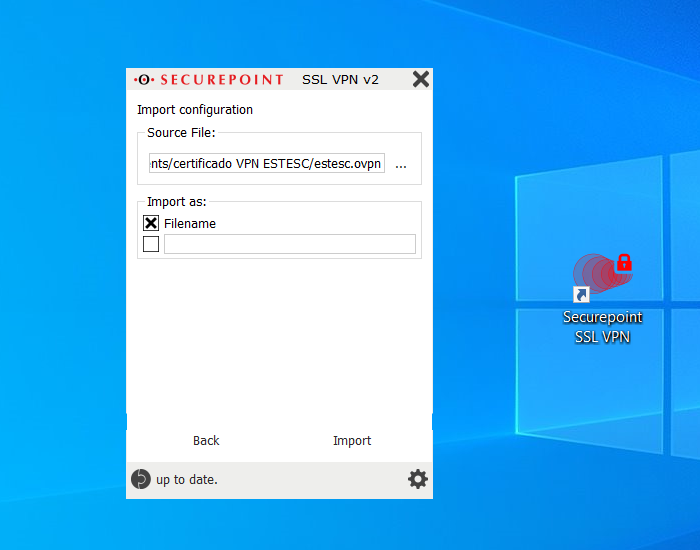Click the Securepoint logo in title bar
The image size is (700, 550).
click(x=209, y=79)
